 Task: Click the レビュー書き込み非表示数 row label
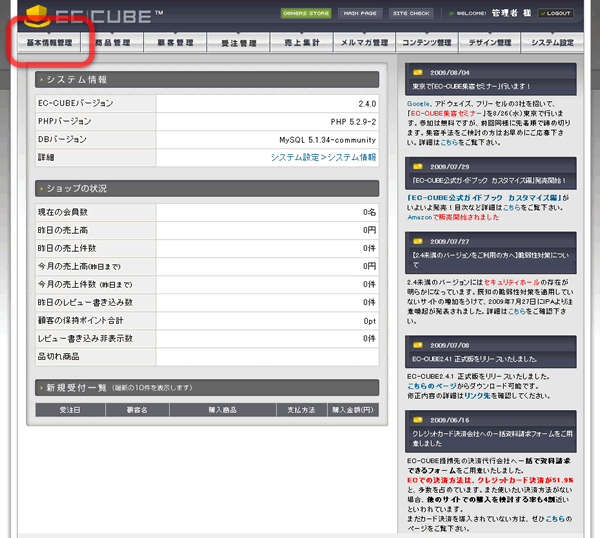tap(85, 338)
